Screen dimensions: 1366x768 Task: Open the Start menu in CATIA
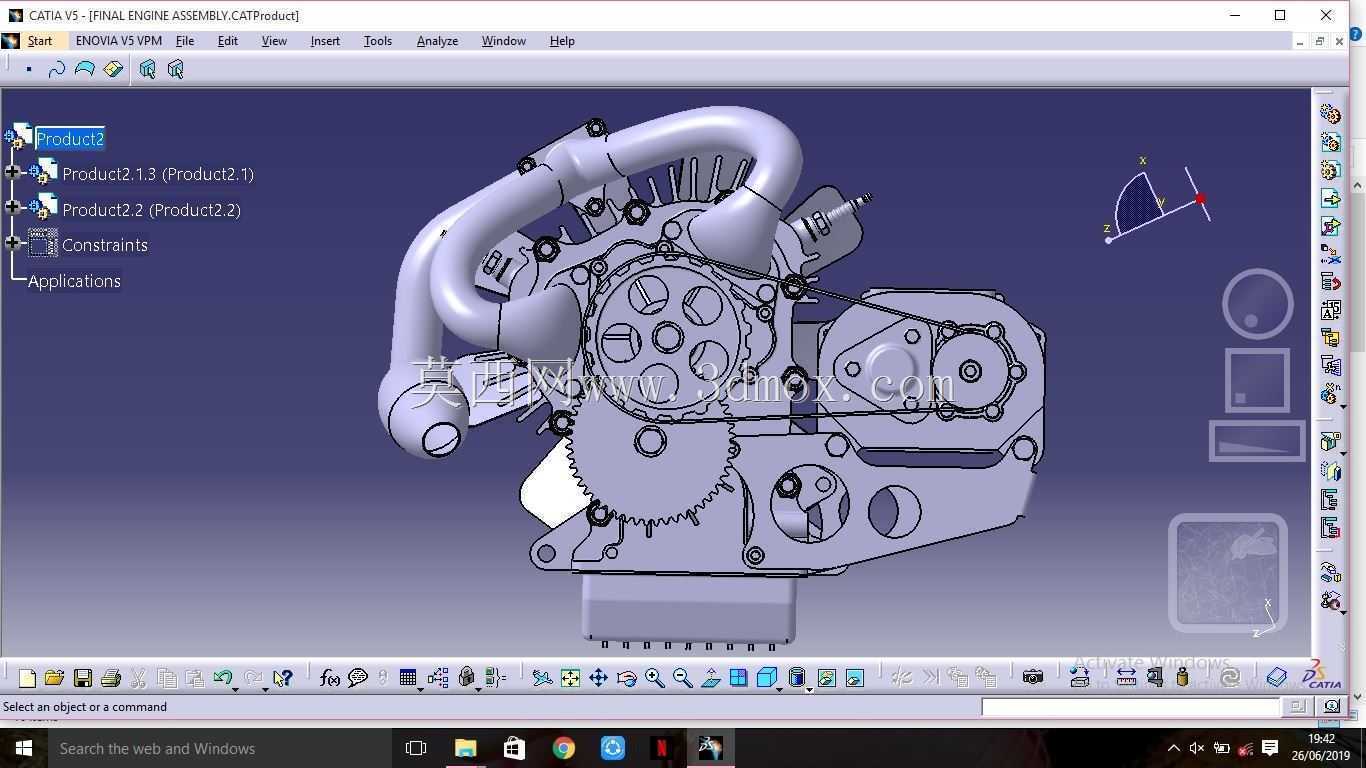tap(40, 41)
